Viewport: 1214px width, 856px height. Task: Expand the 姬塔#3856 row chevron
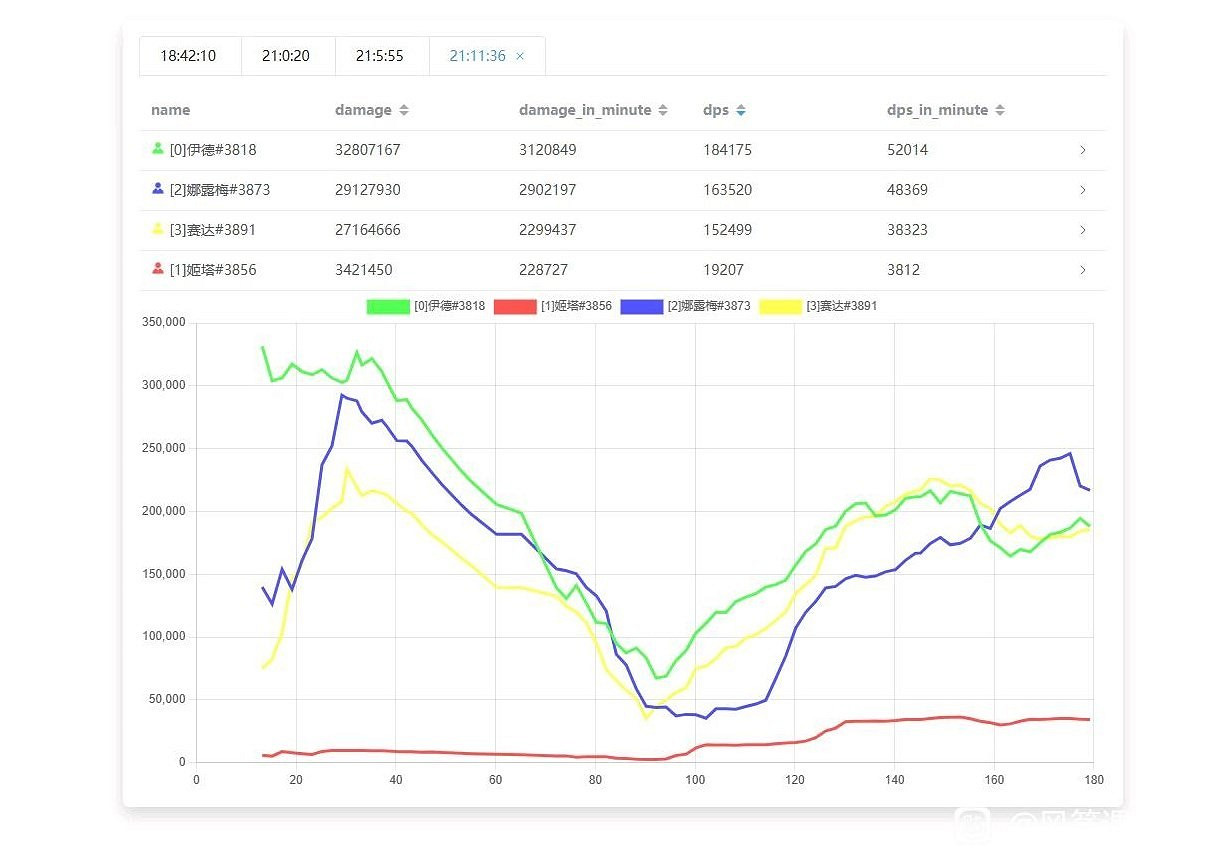coord(1083,270)
